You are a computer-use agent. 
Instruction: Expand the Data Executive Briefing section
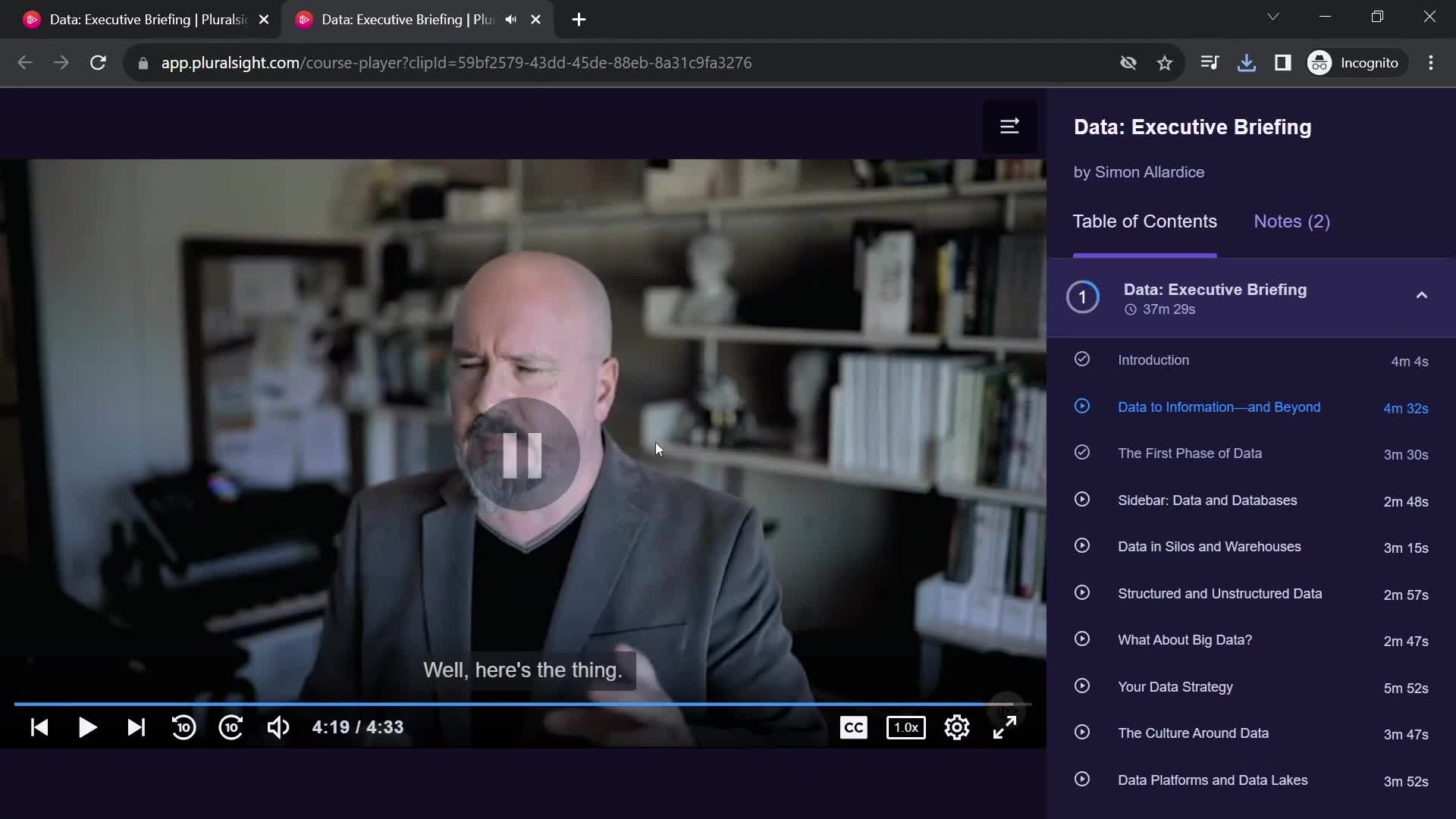pyautogui.click(x=1423, y=295)
